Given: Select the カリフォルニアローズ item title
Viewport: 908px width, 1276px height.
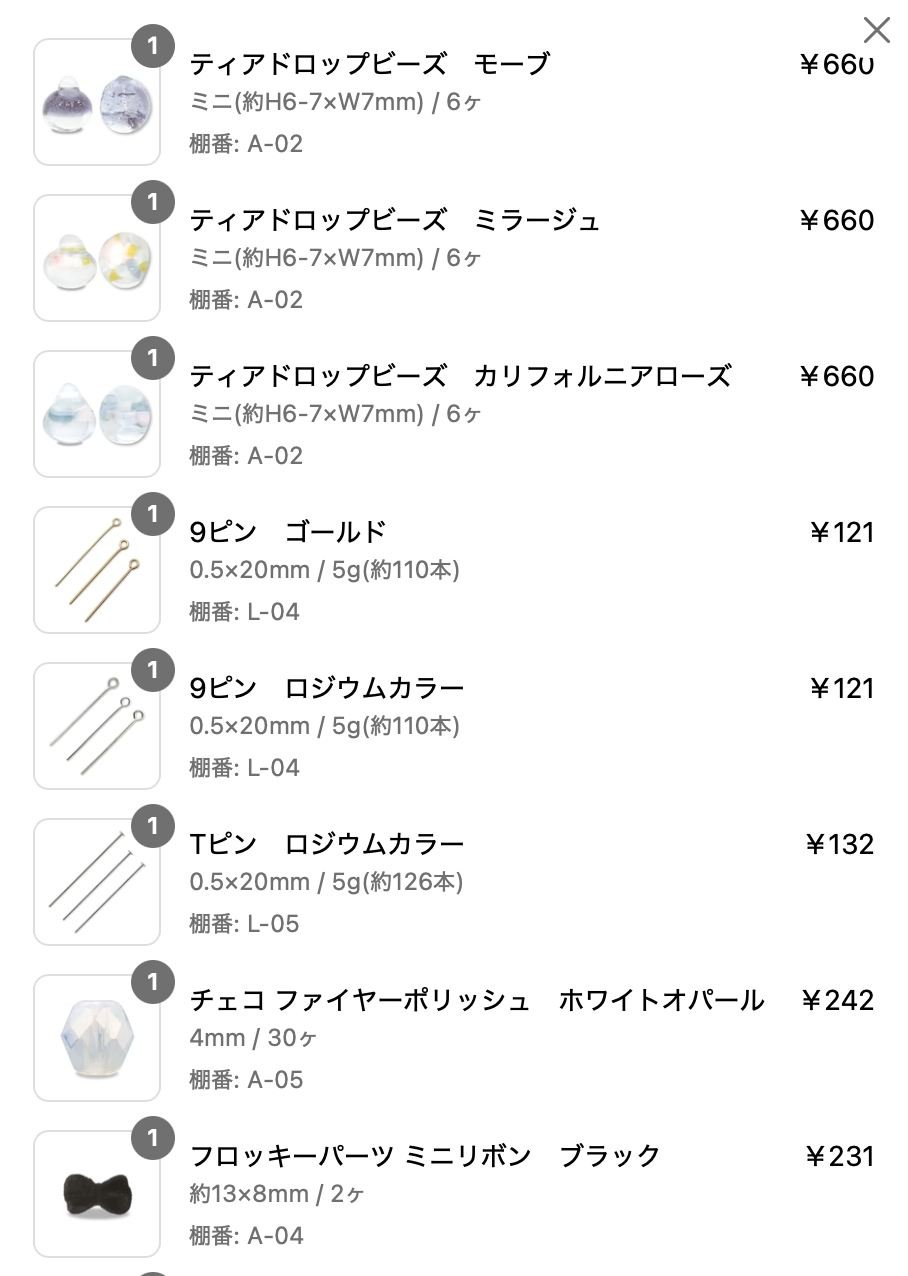Looking at the screenshot, I should (x=461, y=376).
